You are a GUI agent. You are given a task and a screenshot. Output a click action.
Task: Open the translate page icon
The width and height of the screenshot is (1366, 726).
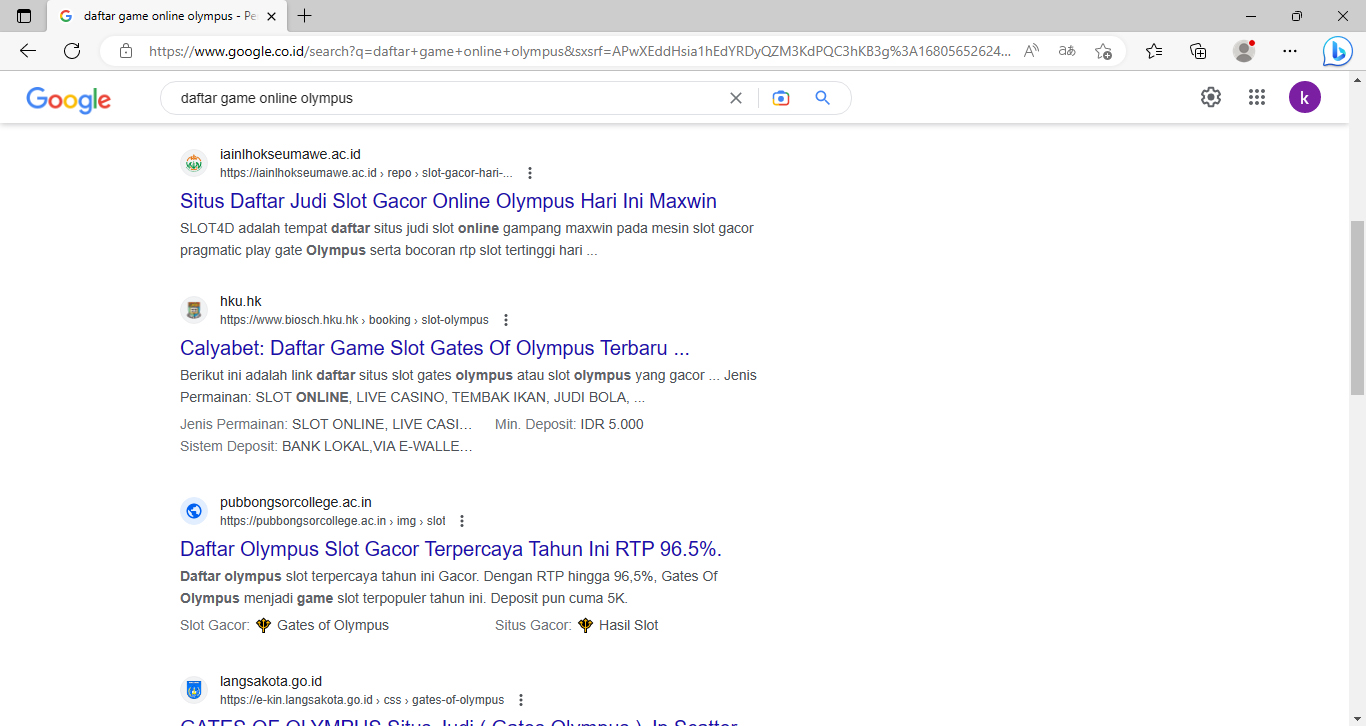click(1067, 51)
